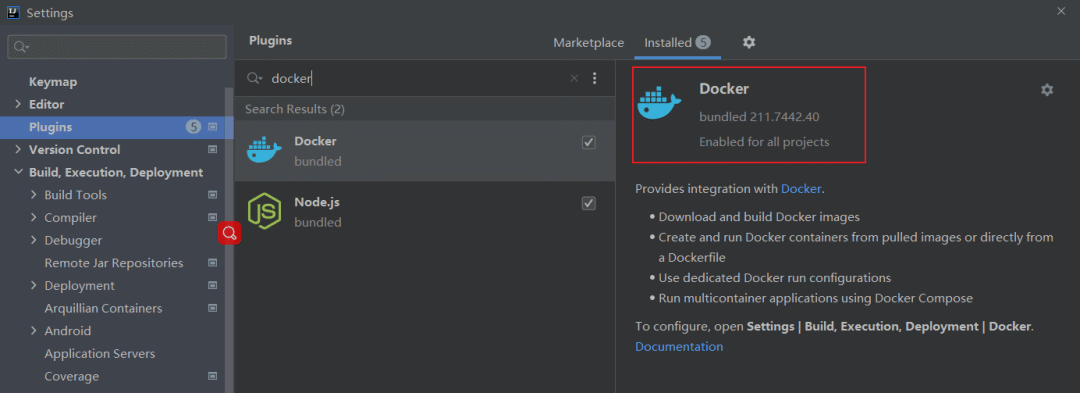
Task: Open the Docker plugin gear options menu
Action: (1047, 89)
